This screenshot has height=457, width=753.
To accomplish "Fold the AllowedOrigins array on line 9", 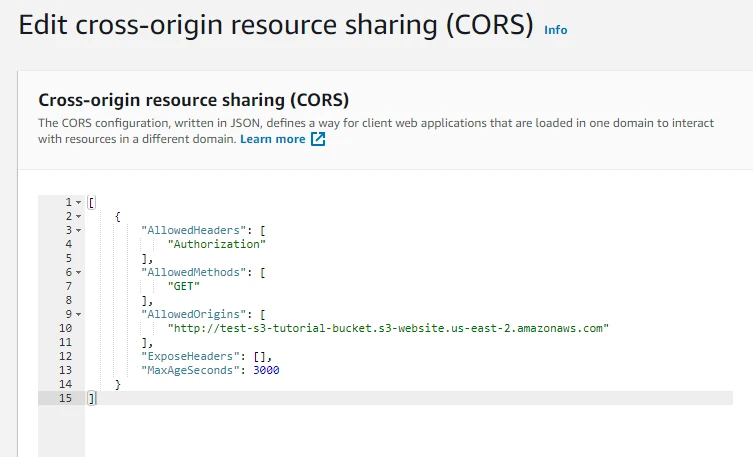I will pyautogui.click(x=79, y=314).
